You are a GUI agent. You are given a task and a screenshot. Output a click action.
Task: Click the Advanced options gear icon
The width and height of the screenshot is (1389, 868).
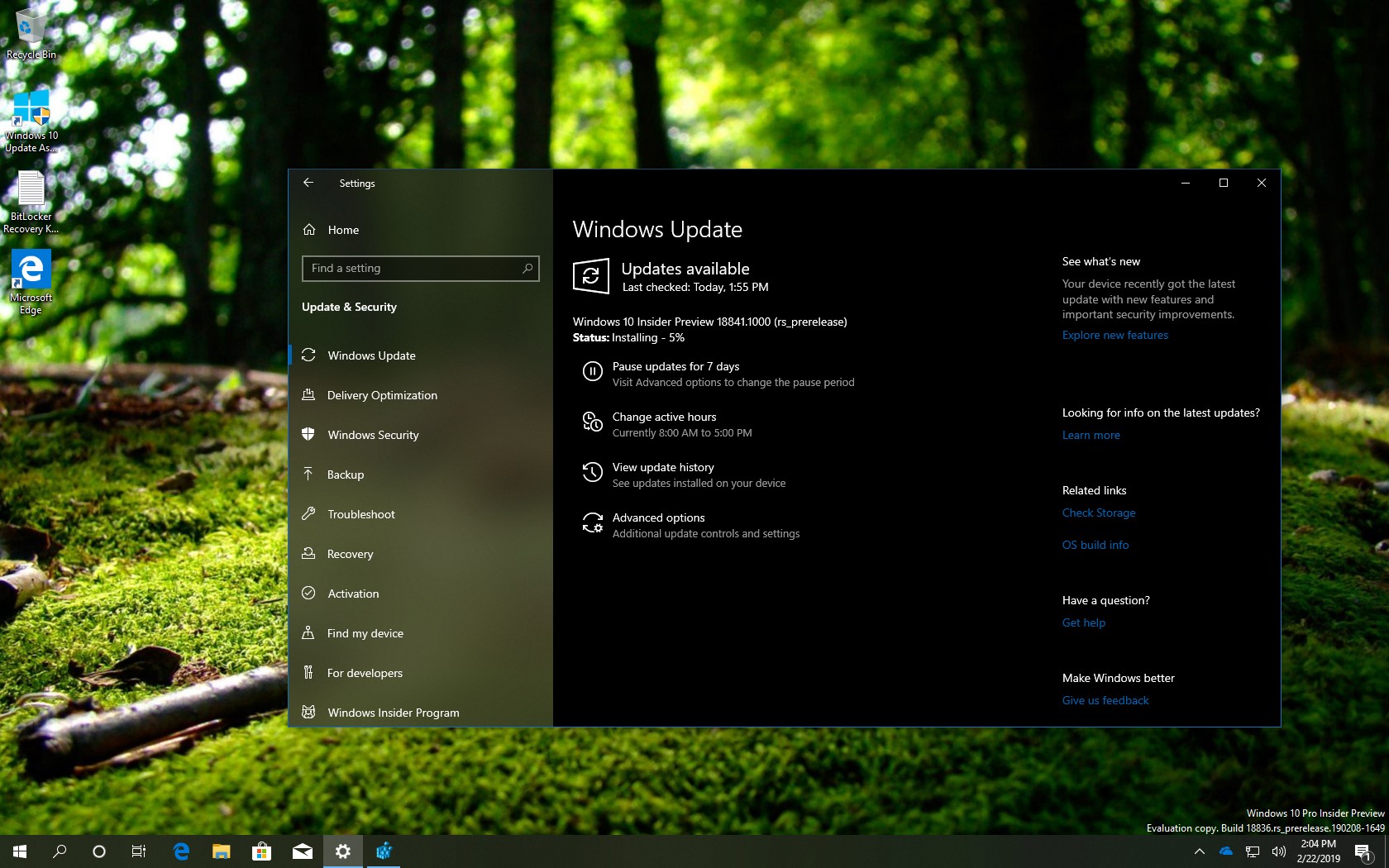tap(592, 523)
